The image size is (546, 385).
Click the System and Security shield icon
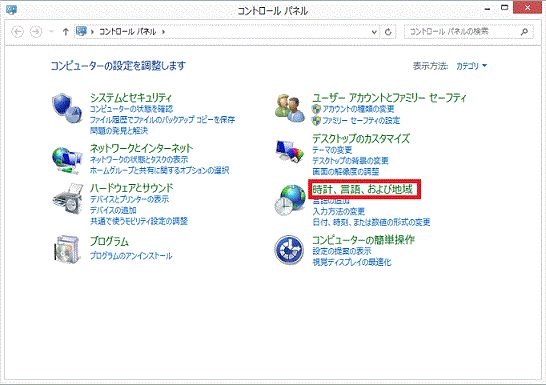coord(68,108)
